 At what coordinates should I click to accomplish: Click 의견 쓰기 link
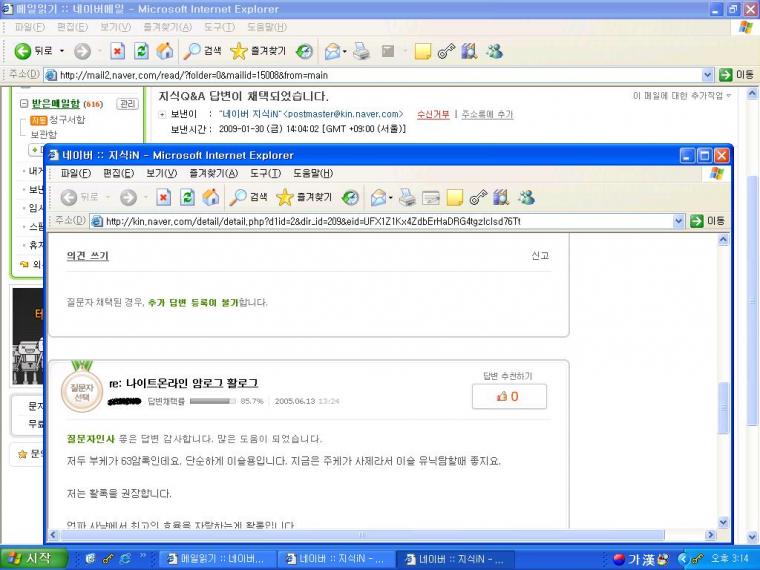point(87,256)
